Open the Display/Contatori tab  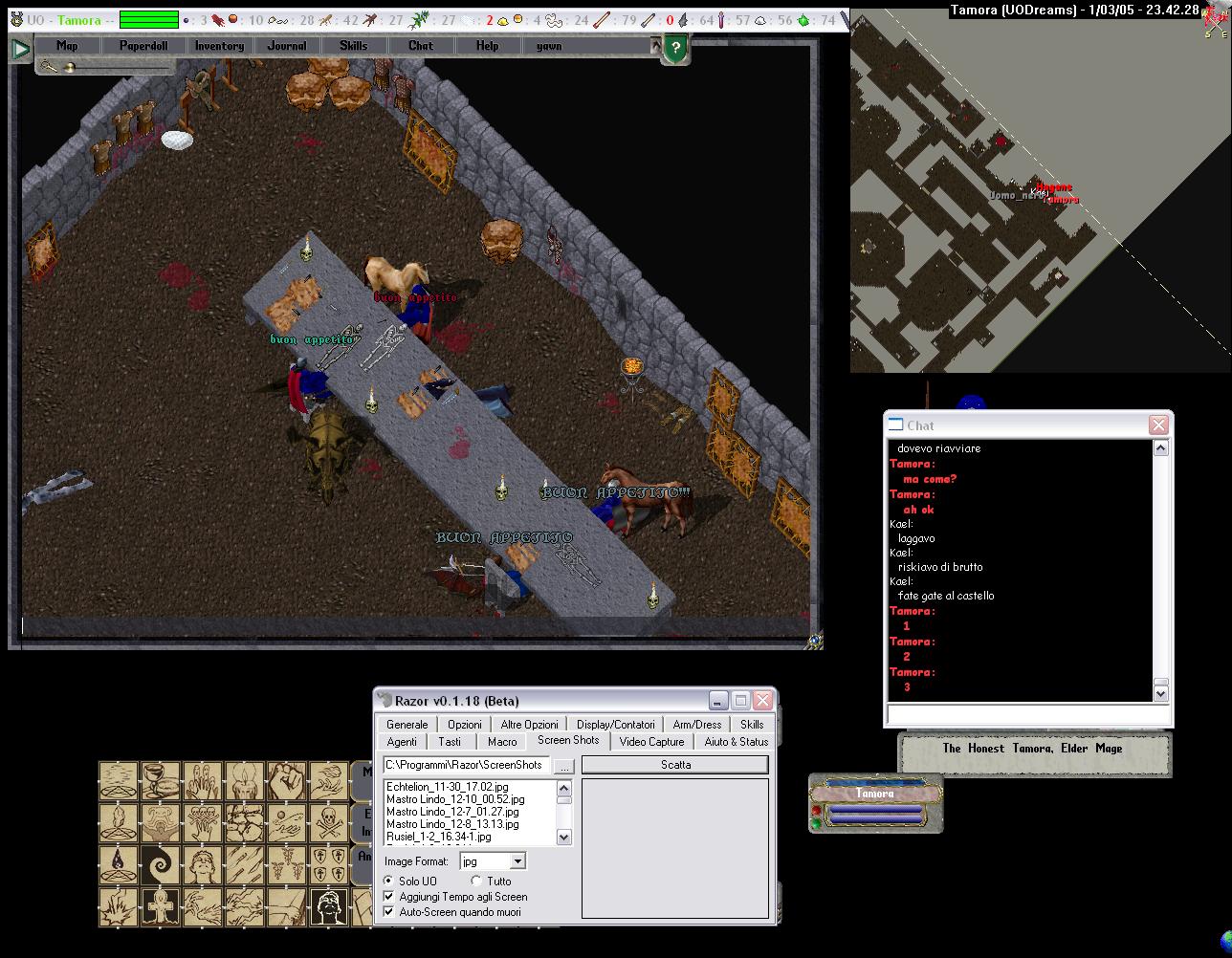point(616,725)
